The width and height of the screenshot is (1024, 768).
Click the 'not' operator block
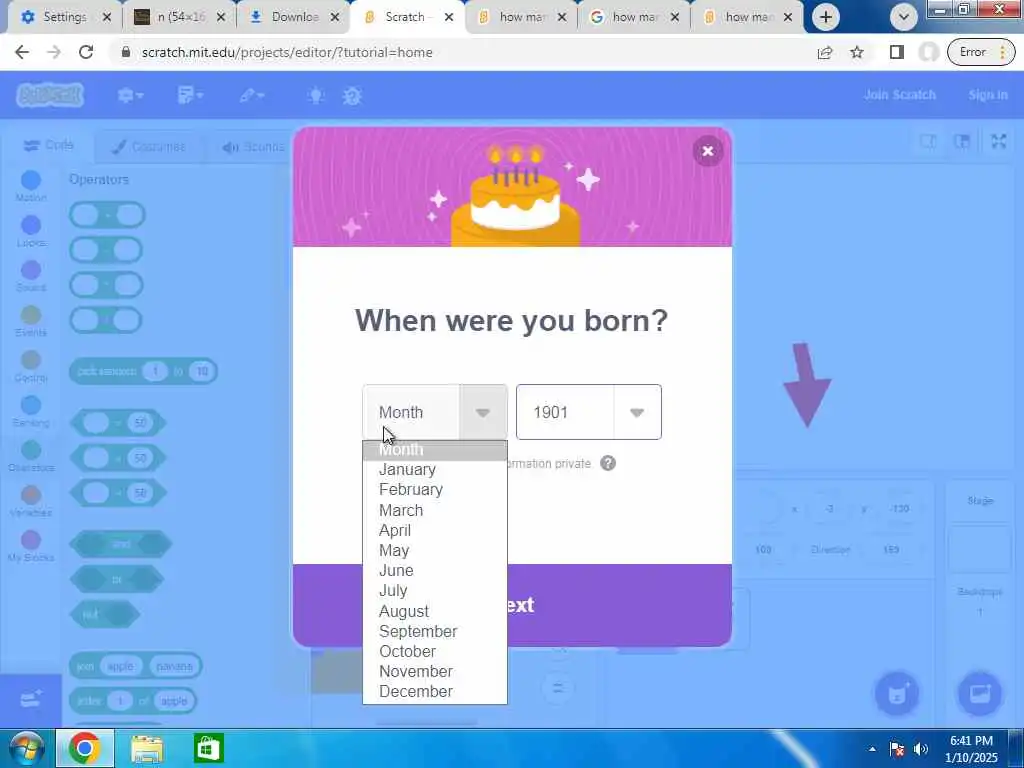104,614
